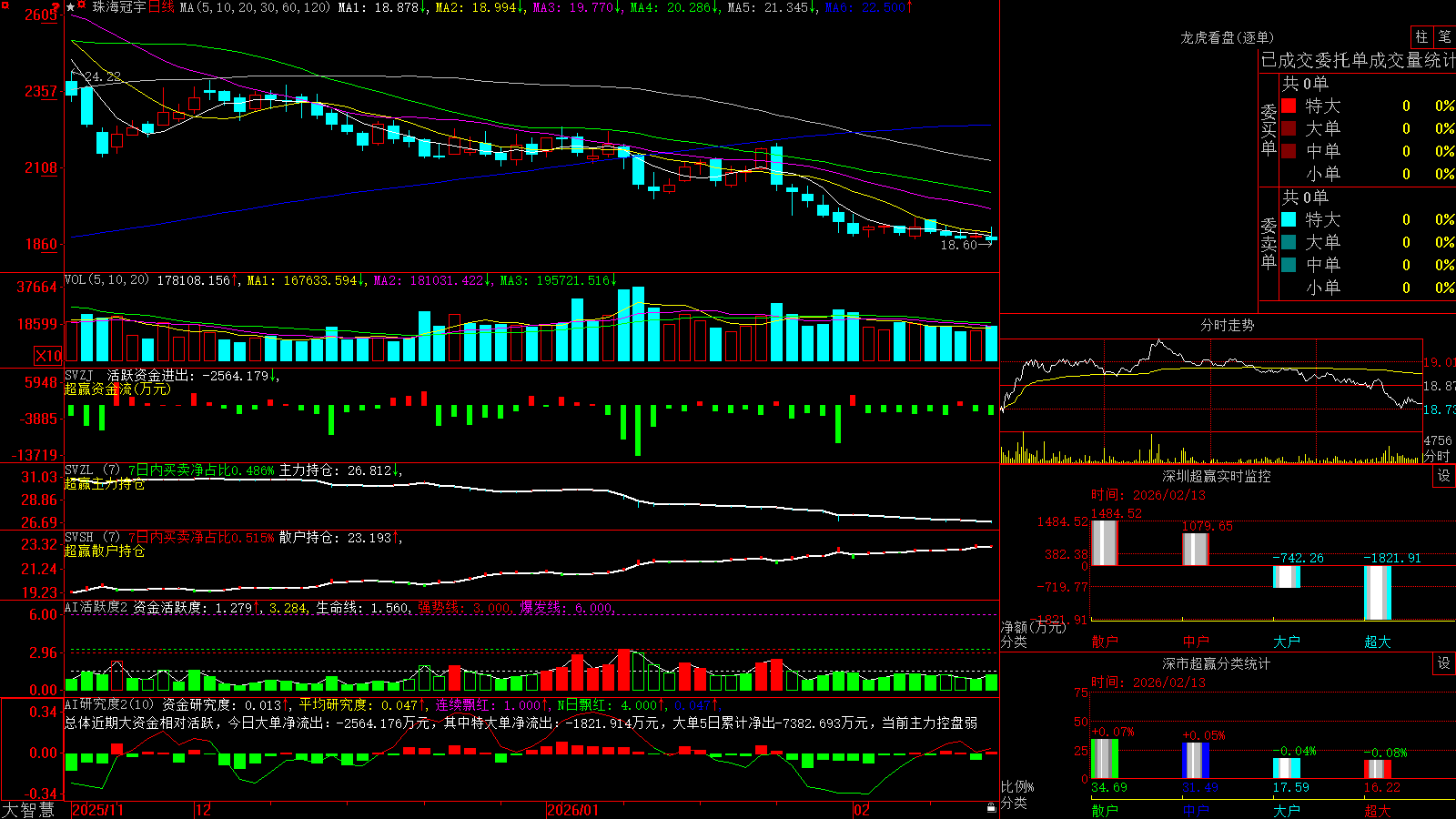Click the X10 volume scale marker
Screen dimensions: 1456x819
[x=48, y=356]
